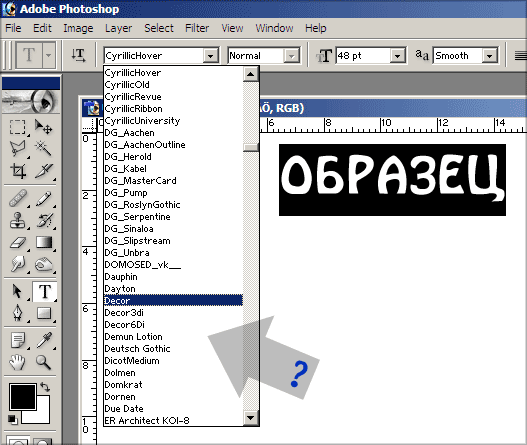The height and width of the screenshot is (445, 527).
Task: Choose ER Architect KOI-8 font
Action: pos(173,420)
